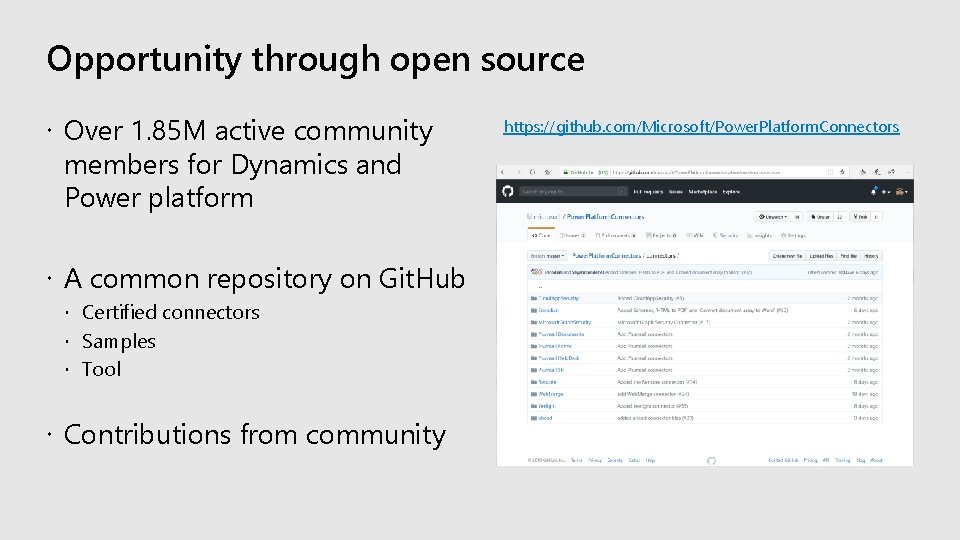Click commit message 'Added the Rencore connector'

(657, 382)
